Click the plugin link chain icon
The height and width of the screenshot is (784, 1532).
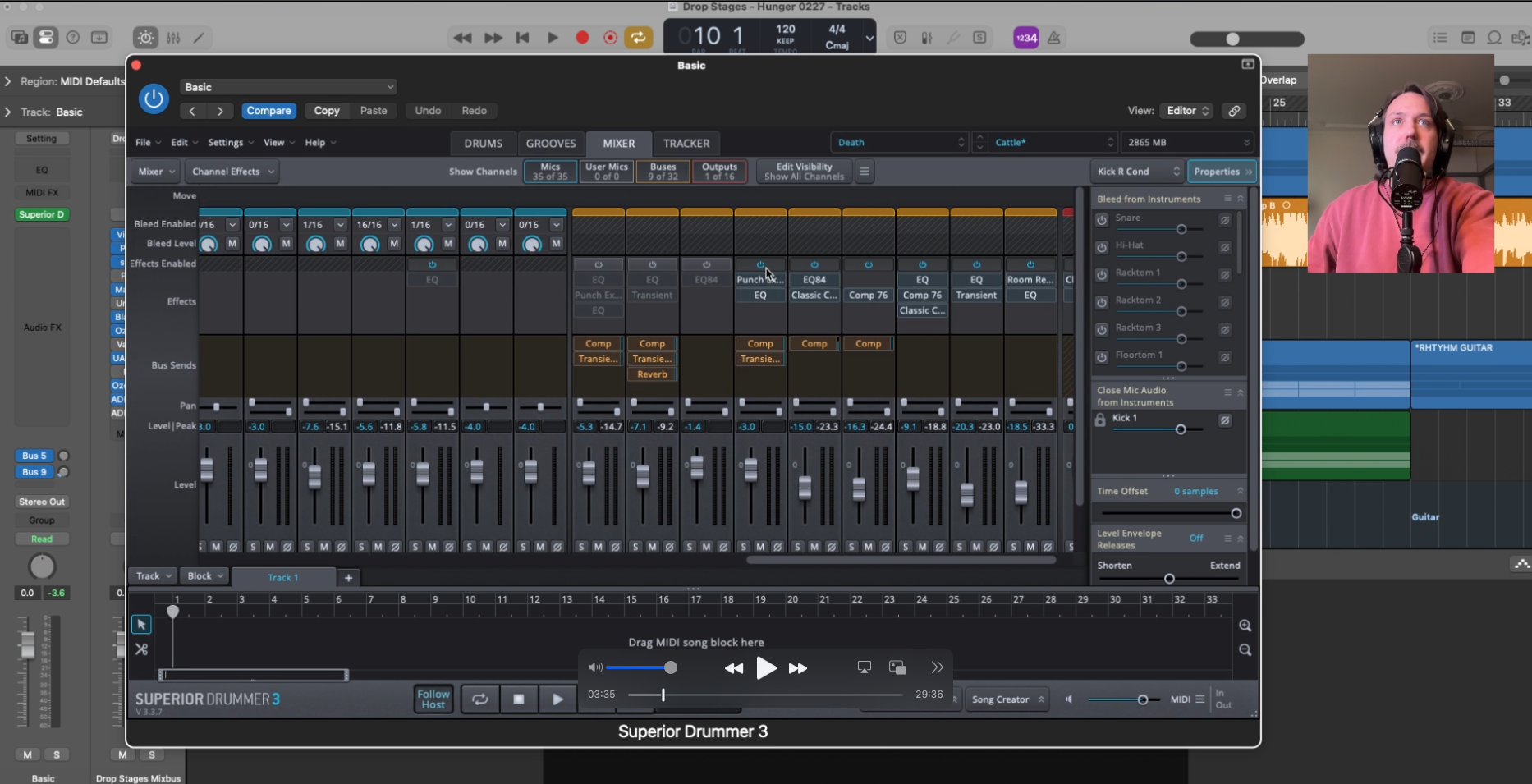click(x=1234, y=111)
